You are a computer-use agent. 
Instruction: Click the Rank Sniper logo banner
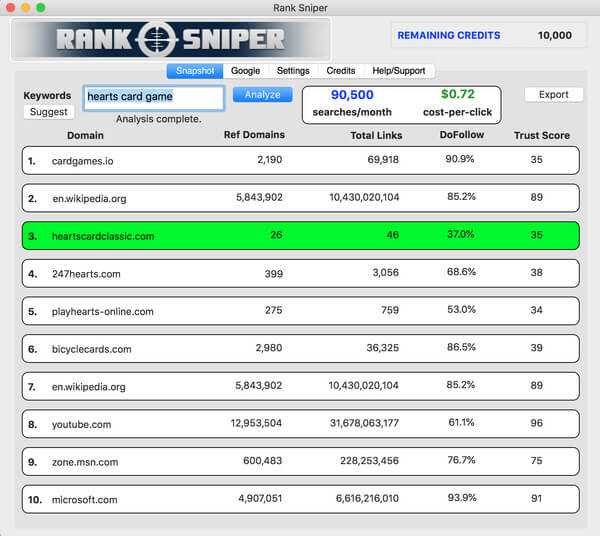(171, 39)
